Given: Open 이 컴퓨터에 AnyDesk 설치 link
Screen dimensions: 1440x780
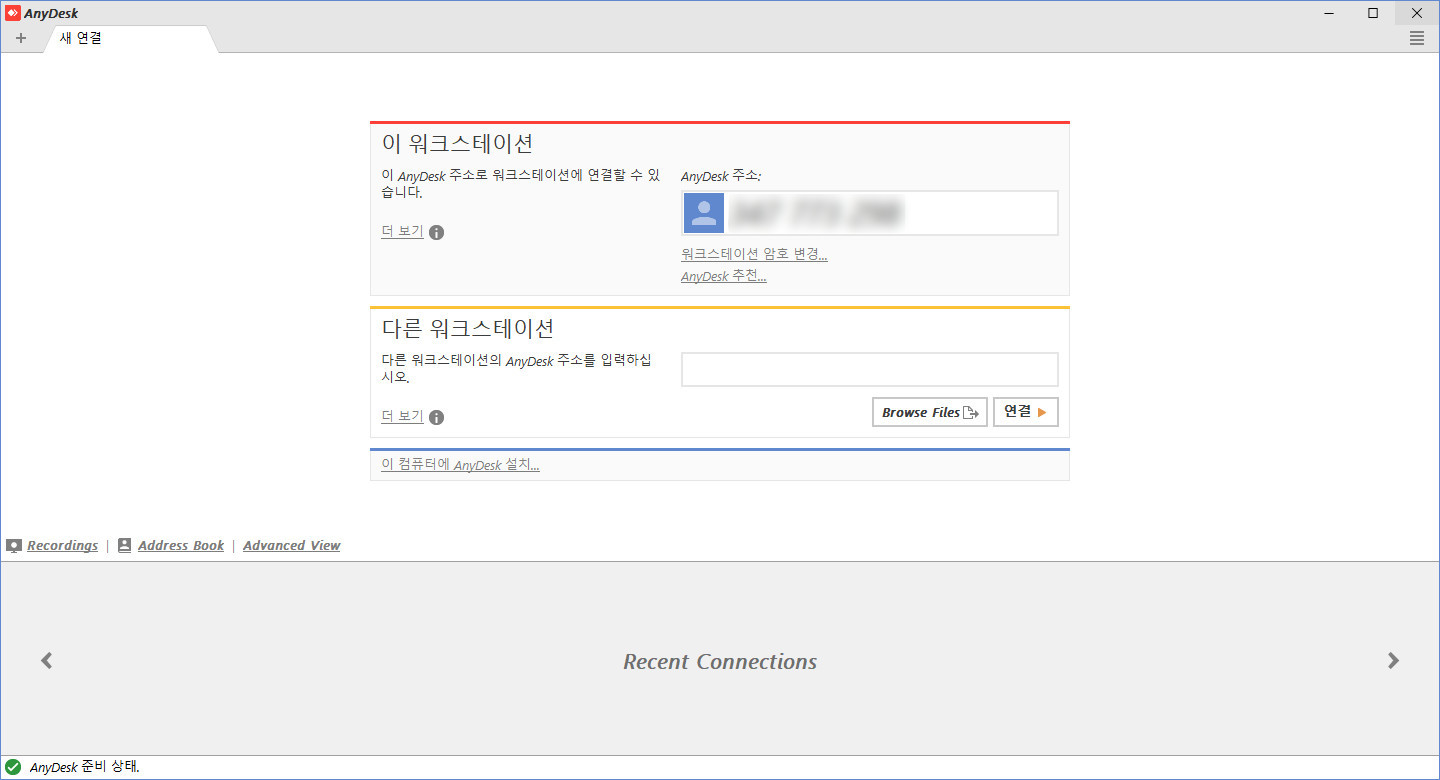Looking at the screenshot, I should click(x=460, y=465).
